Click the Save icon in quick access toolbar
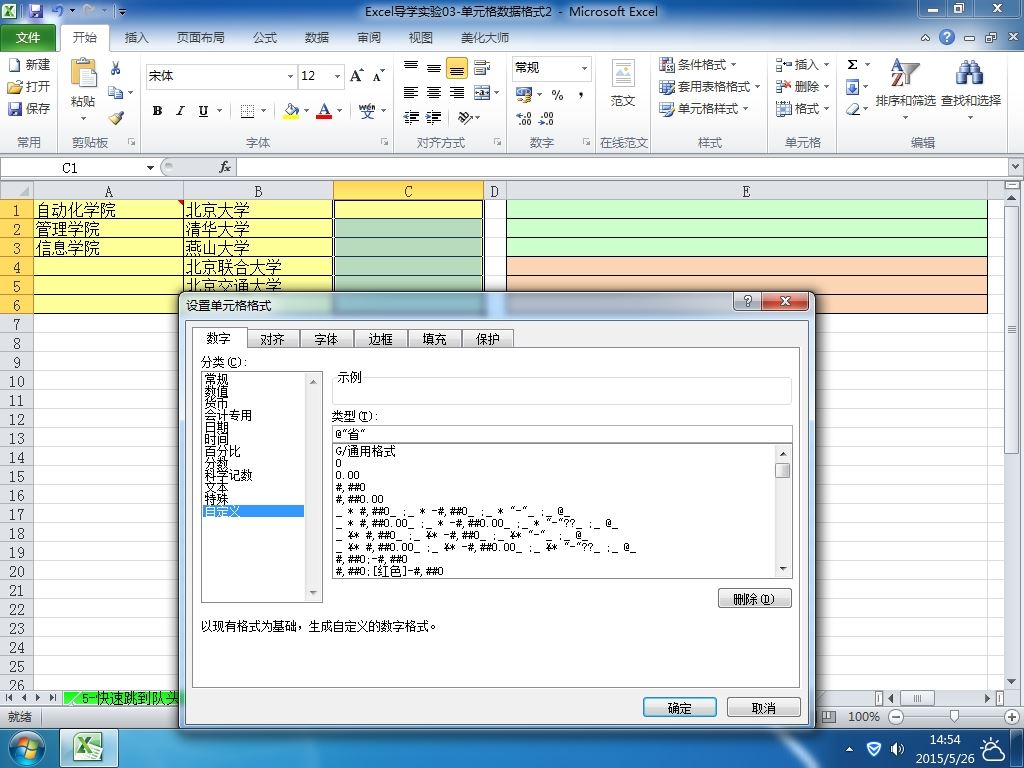Screen dimensions: 1024x768 [x=35, y=11]
